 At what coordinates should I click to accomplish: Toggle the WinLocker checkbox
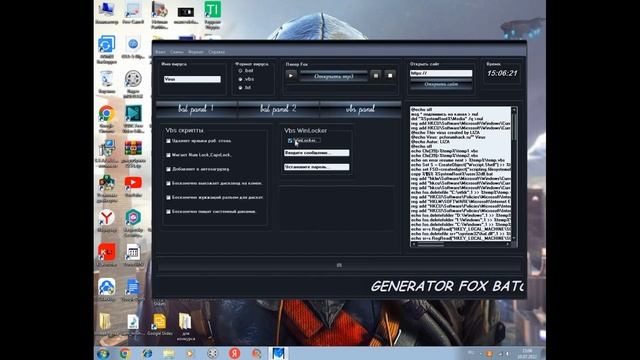pyautogui.click(x=290, y=140)
